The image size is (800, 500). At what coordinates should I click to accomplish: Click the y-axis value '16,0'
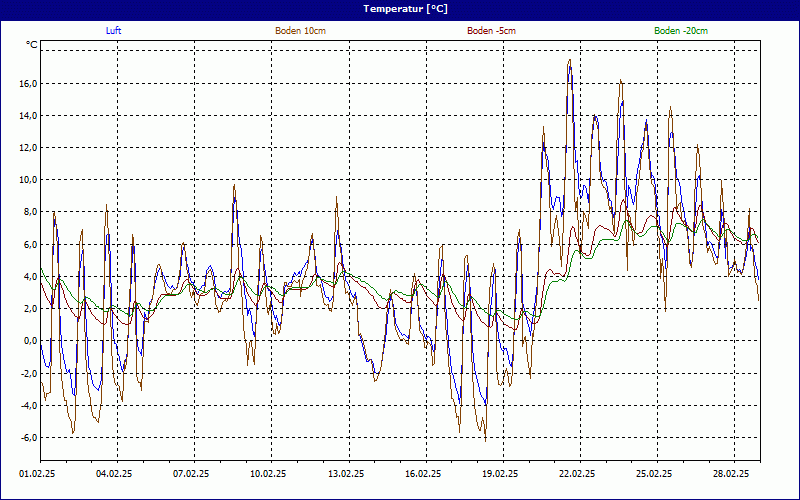pos(29,84)
